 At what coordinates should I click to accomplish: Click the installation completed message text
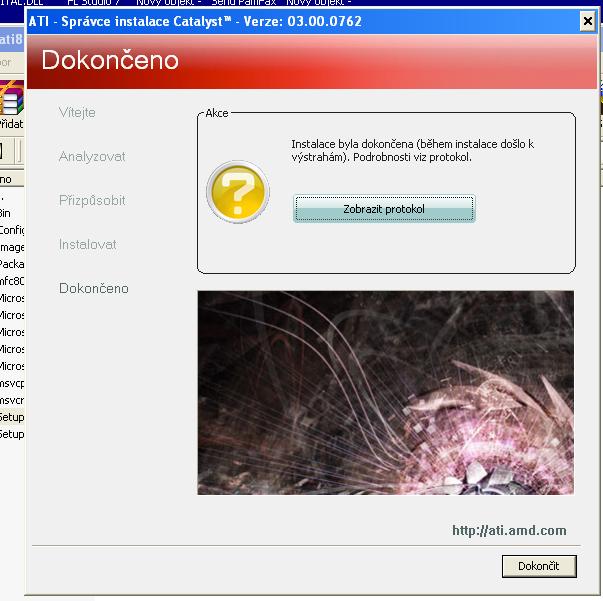[x=412, y=150]
